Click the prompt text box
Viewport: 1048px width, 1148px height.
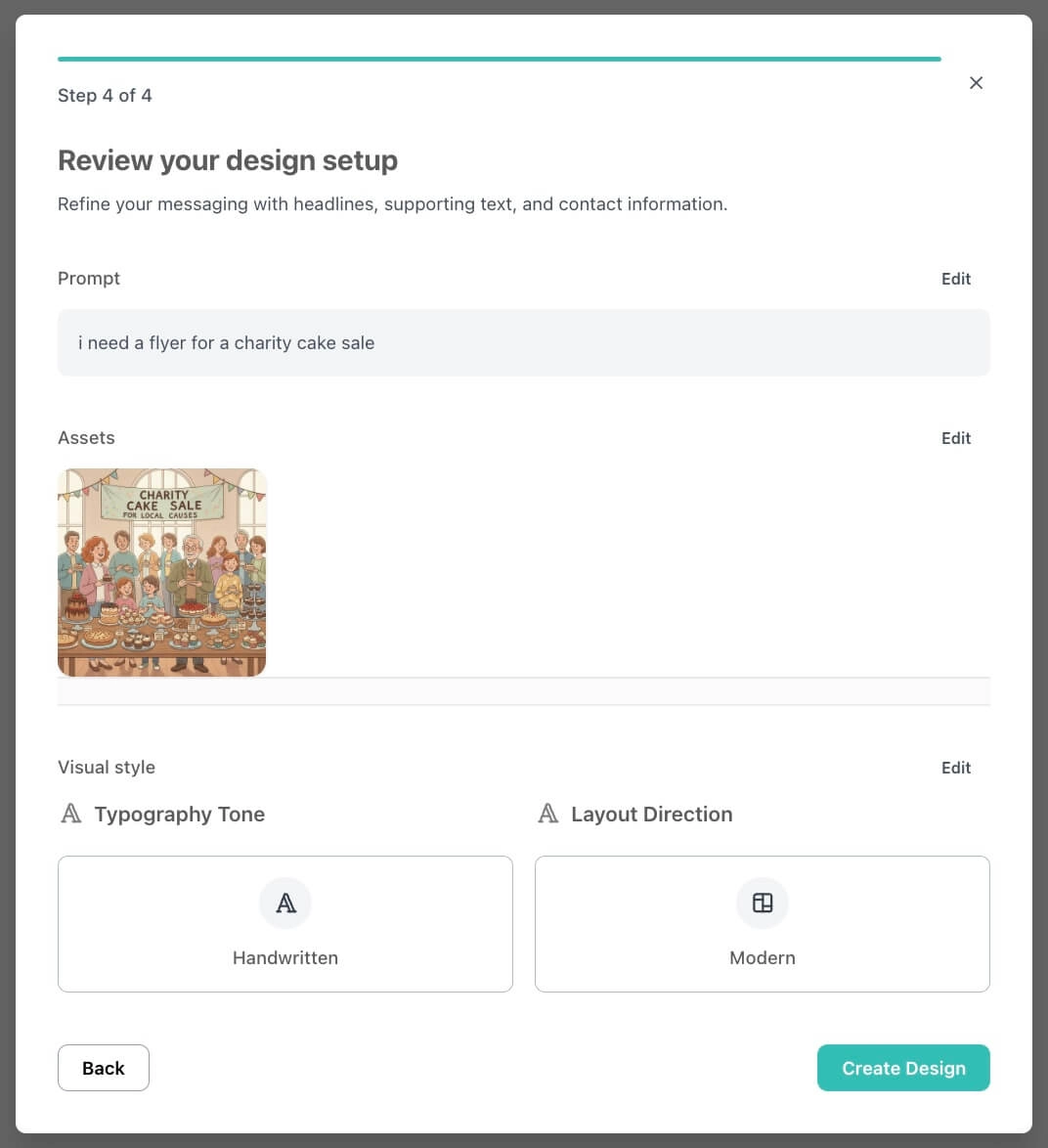coord(524,342)
